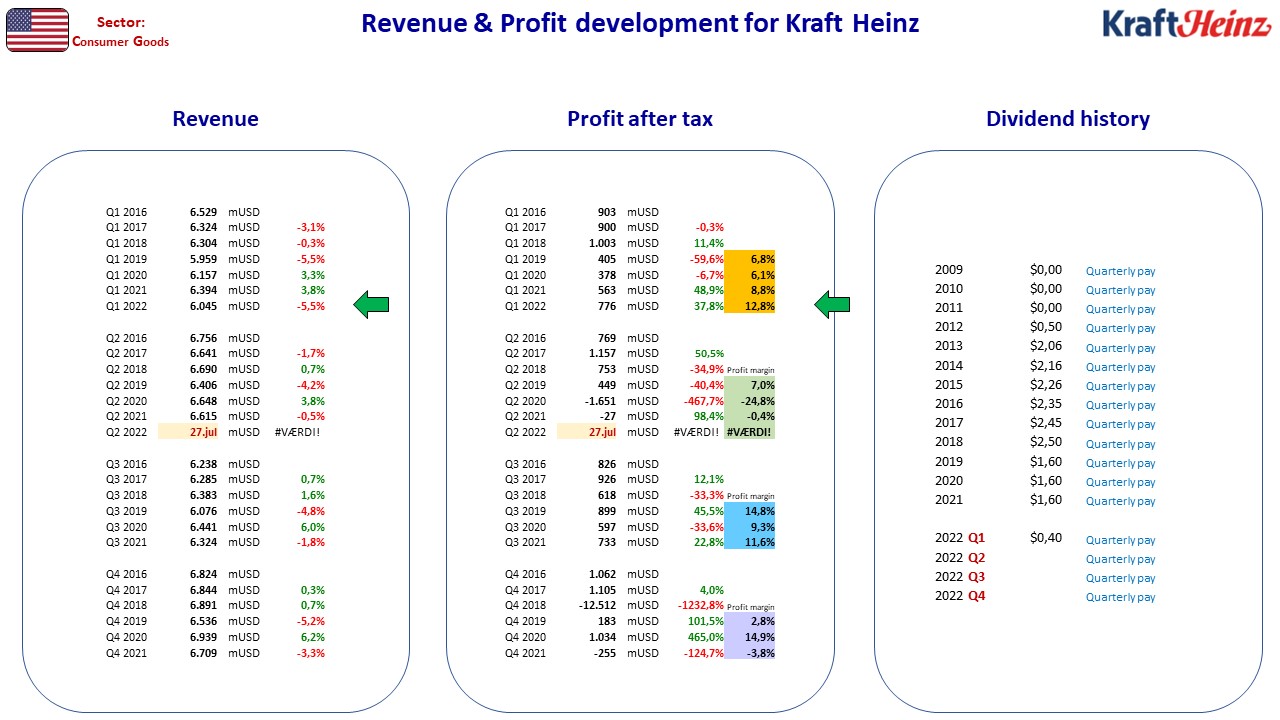The height and width of the screenshot is (720, 1280).
Task: Click the '2022 Q4' label in Dividend history
Action: coord(961,596)
